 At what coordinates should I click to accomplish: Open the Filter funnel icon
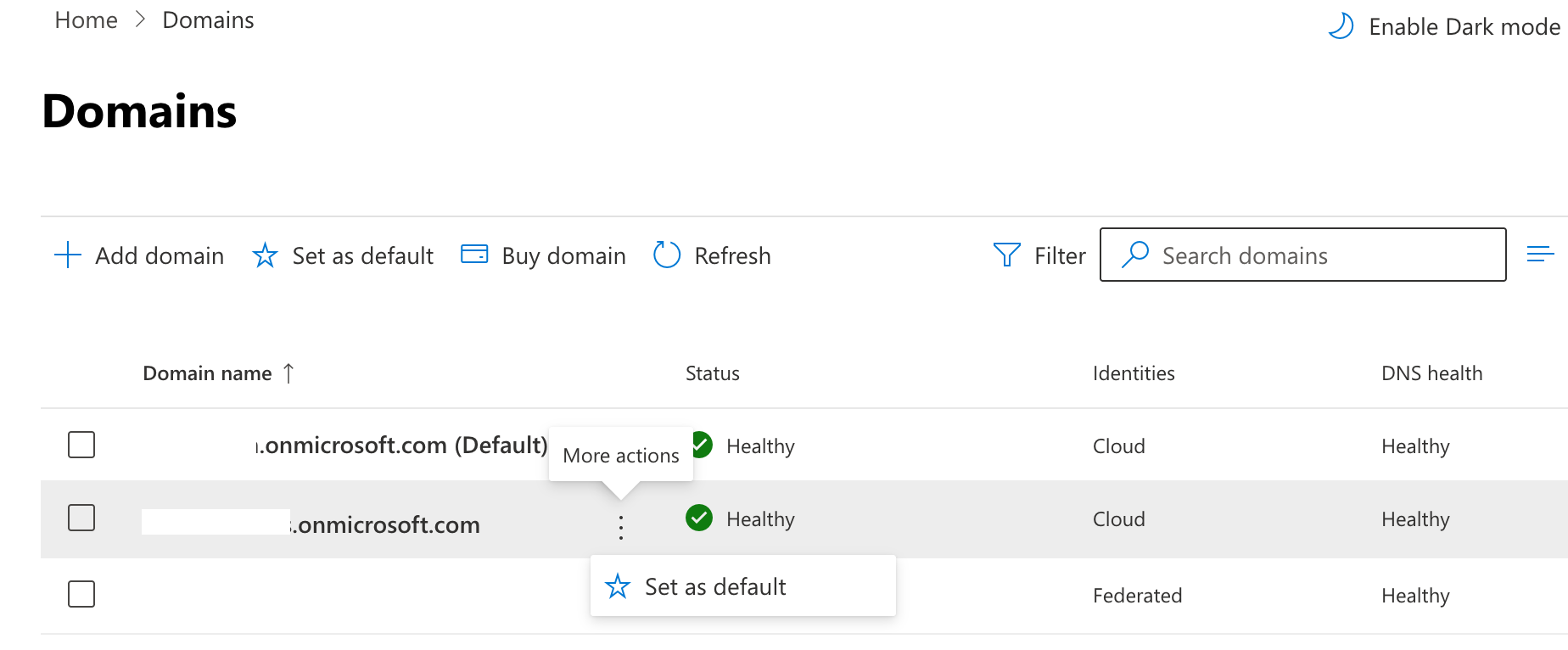1006,255
